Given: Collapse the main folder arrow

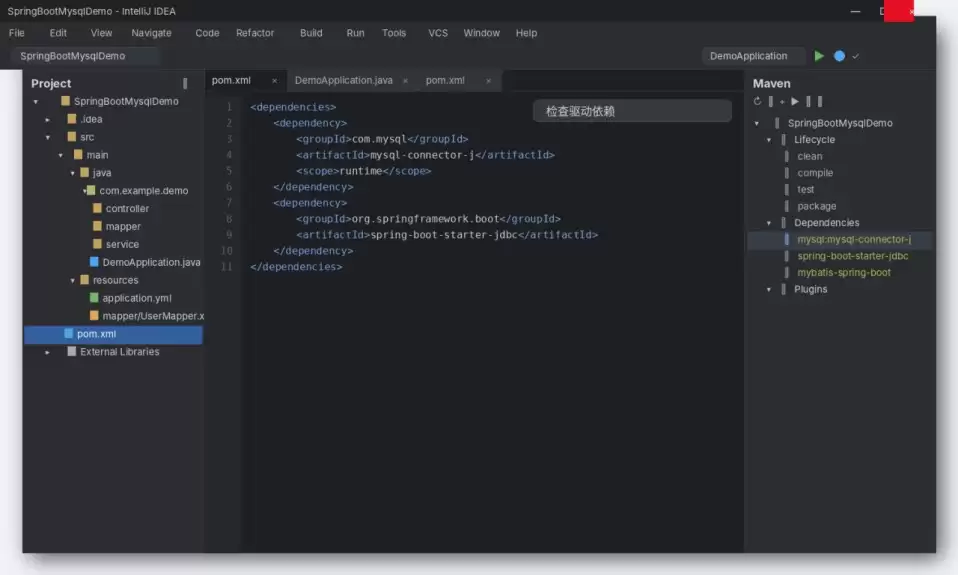Looking at the screenshot, I should pyautogui.click(x=60, y=155).
